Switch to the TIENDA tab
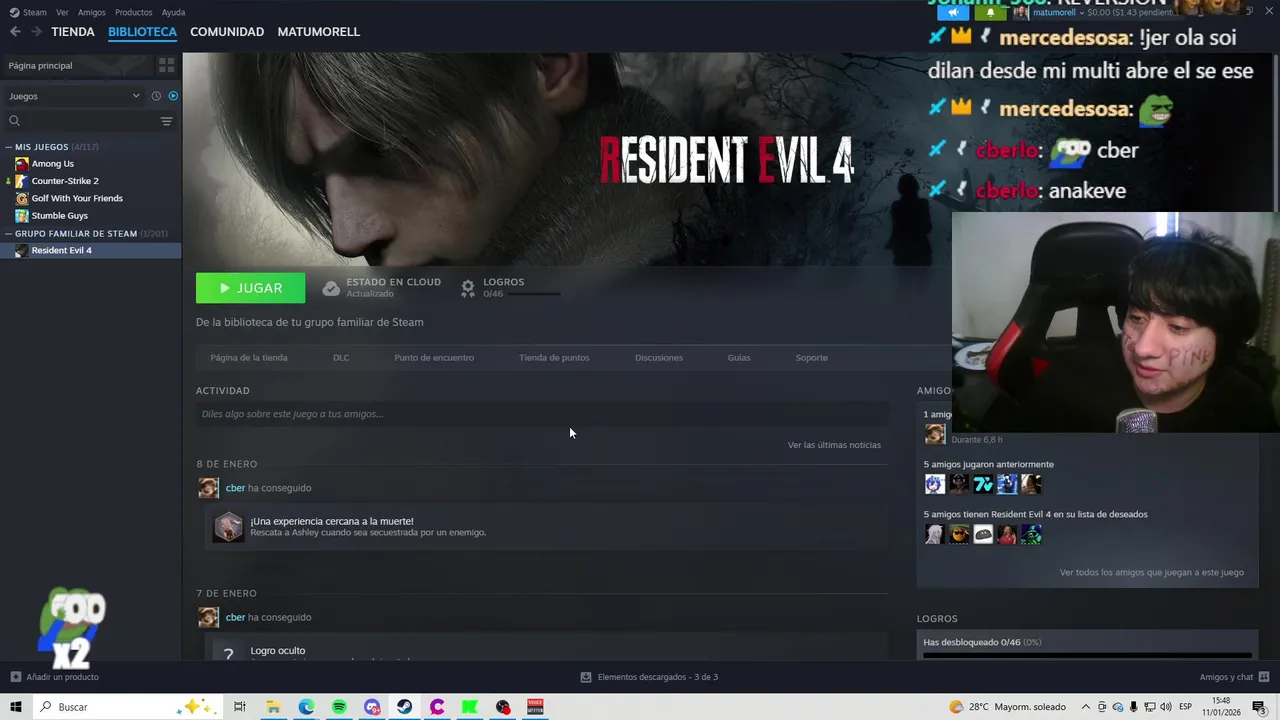Image resolution: width=1280 pixels, height=720 pixels. click(73, 32)
